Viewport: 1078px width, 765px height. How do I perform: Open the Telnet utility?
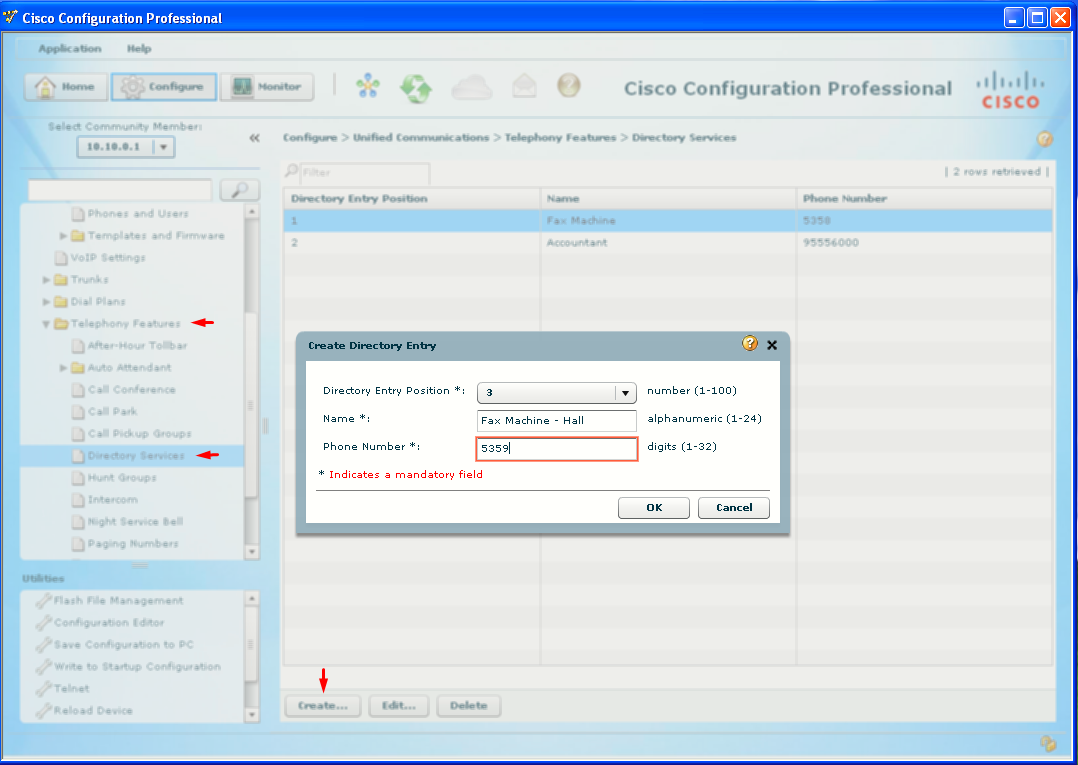tap(72, 689)
